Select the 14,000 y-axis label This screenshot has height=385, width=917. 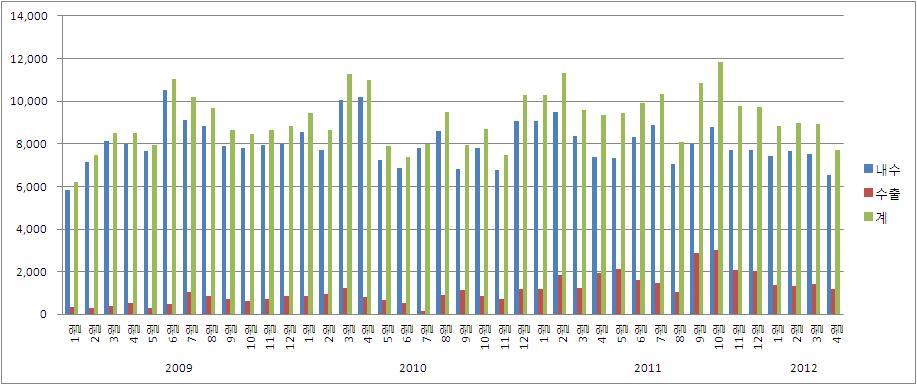point(29,16)
